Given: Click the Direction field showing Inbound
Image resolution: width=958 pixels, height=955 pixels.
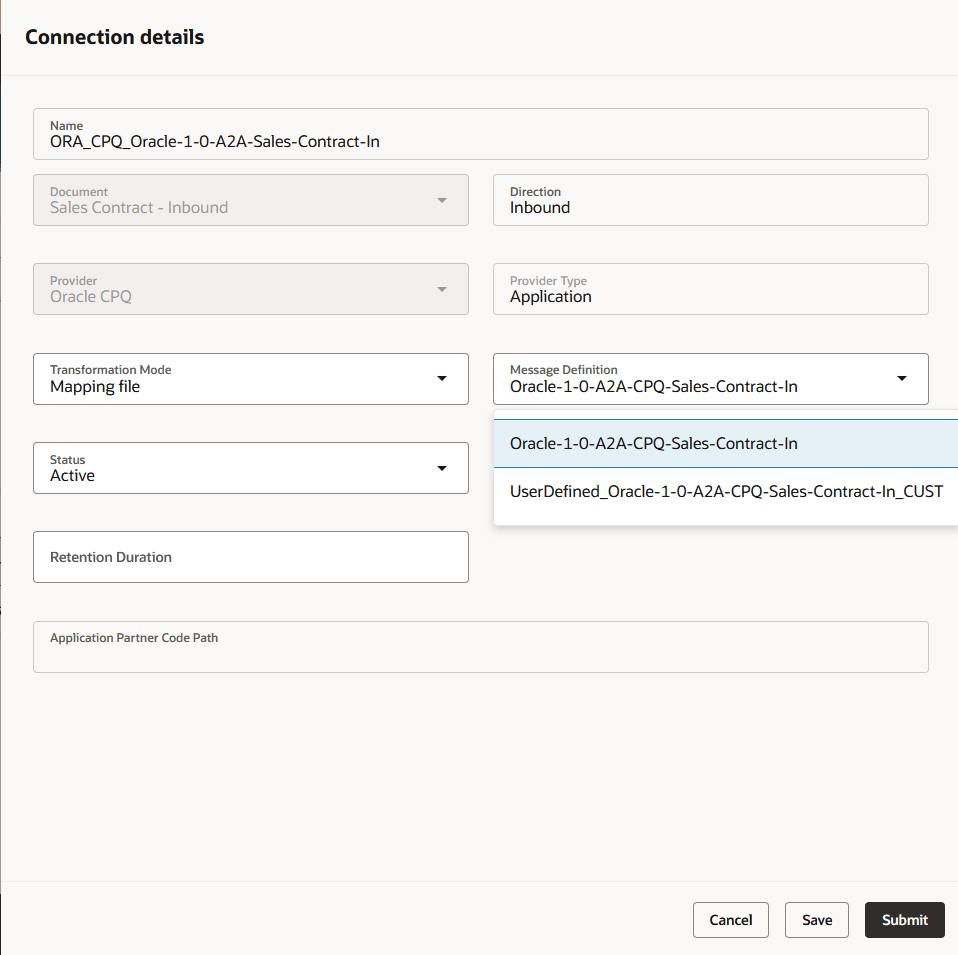Looking at the screenshot, I should coord(711,200).
